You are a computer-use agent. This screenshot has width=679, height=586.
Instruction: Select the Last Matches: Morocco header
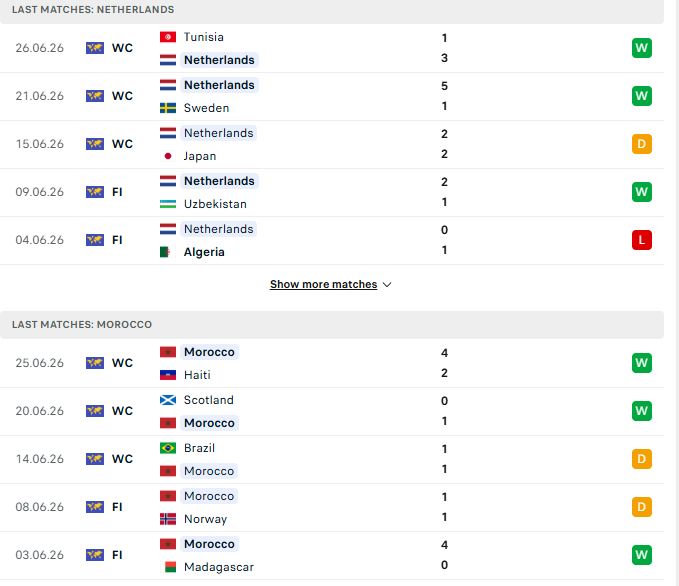332,325
